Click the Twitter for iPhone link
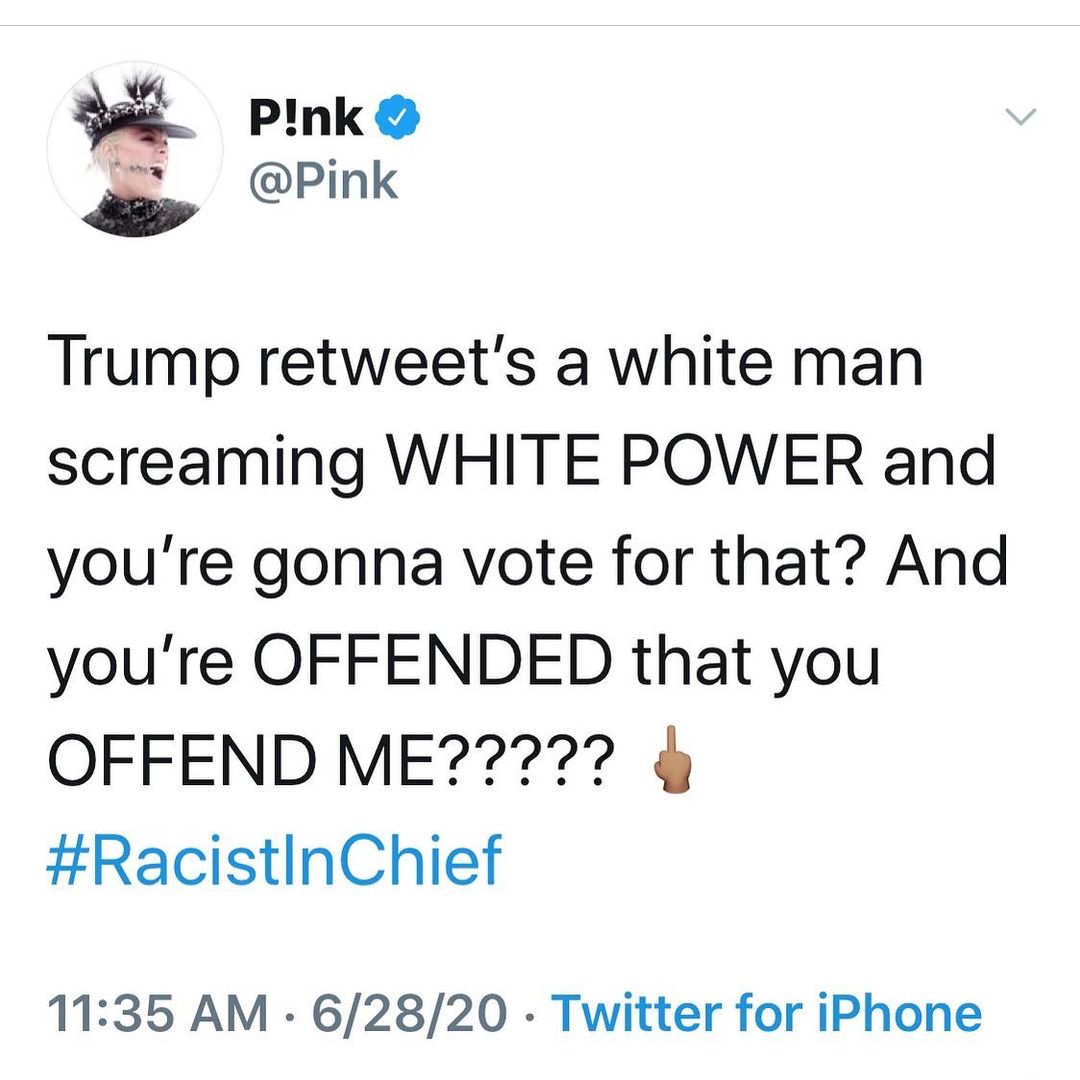Screen dimensions: 1080x1080 tap(767, 1013)
